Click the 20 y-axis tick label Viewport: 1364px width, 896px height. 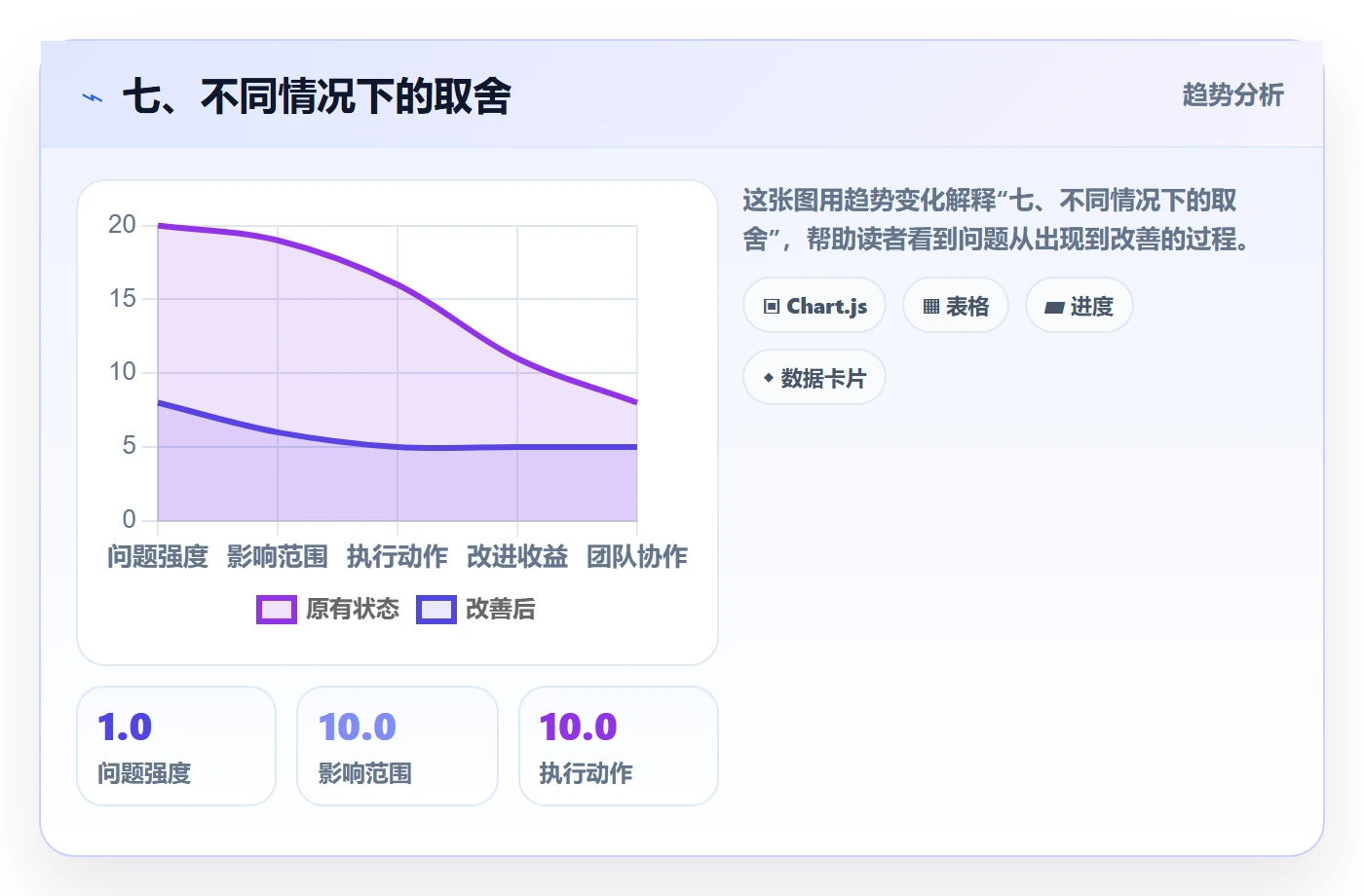tap(123, 225)
